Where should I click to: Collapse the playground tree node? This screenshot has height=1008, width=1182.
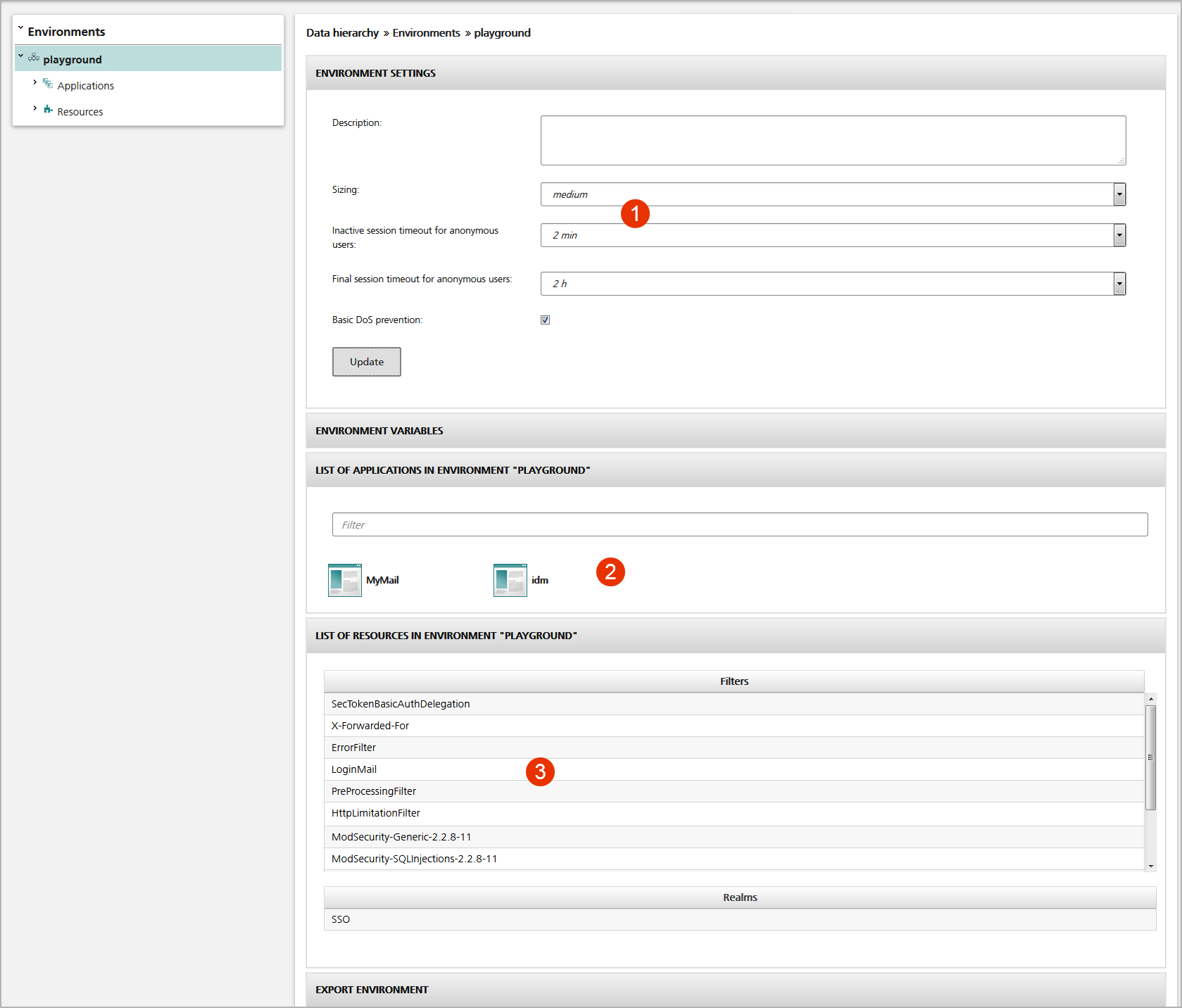pyautogui.click(x=20, y=56)
